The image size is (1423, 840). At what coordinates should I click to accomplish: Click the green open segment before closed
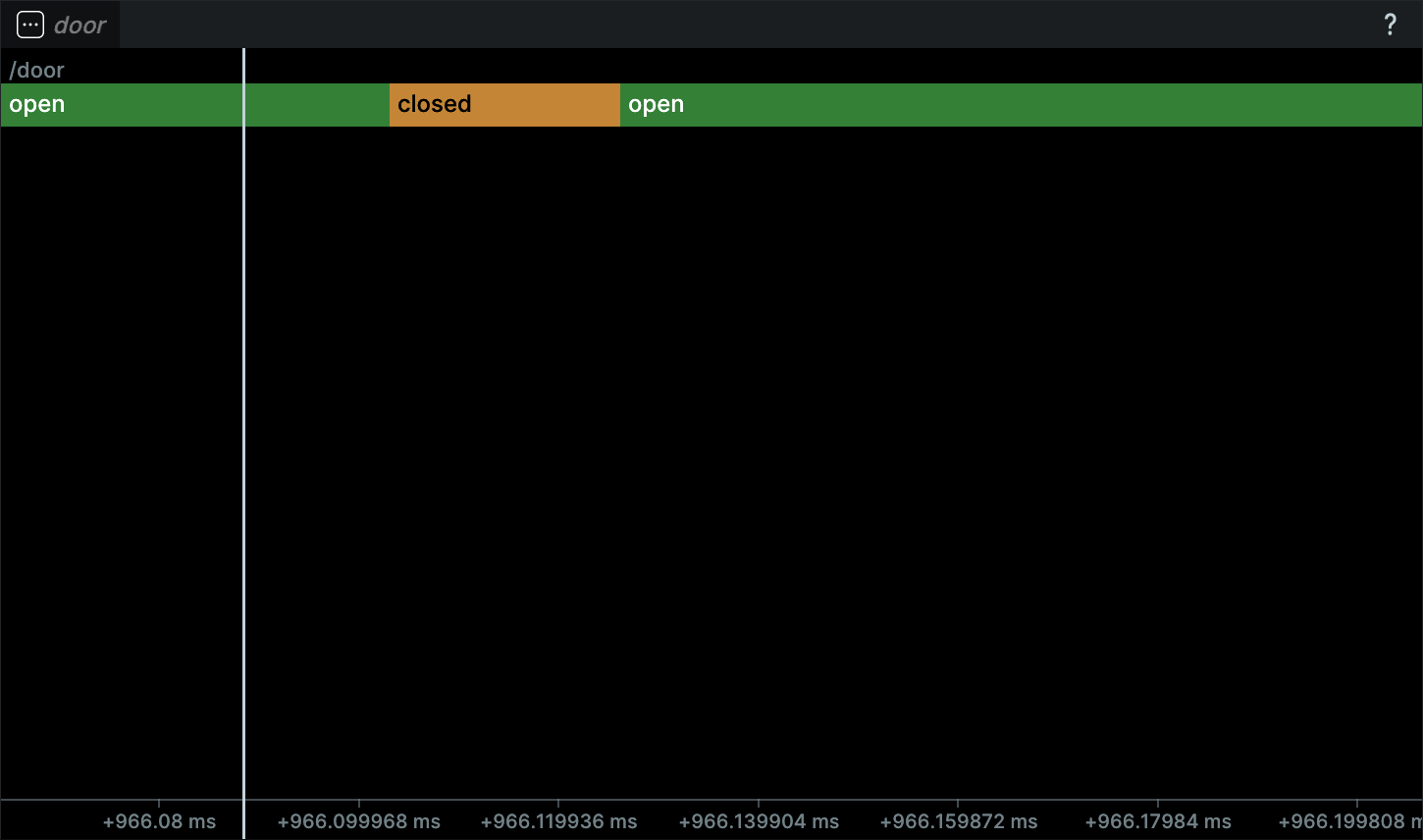(x=314, y=105)
